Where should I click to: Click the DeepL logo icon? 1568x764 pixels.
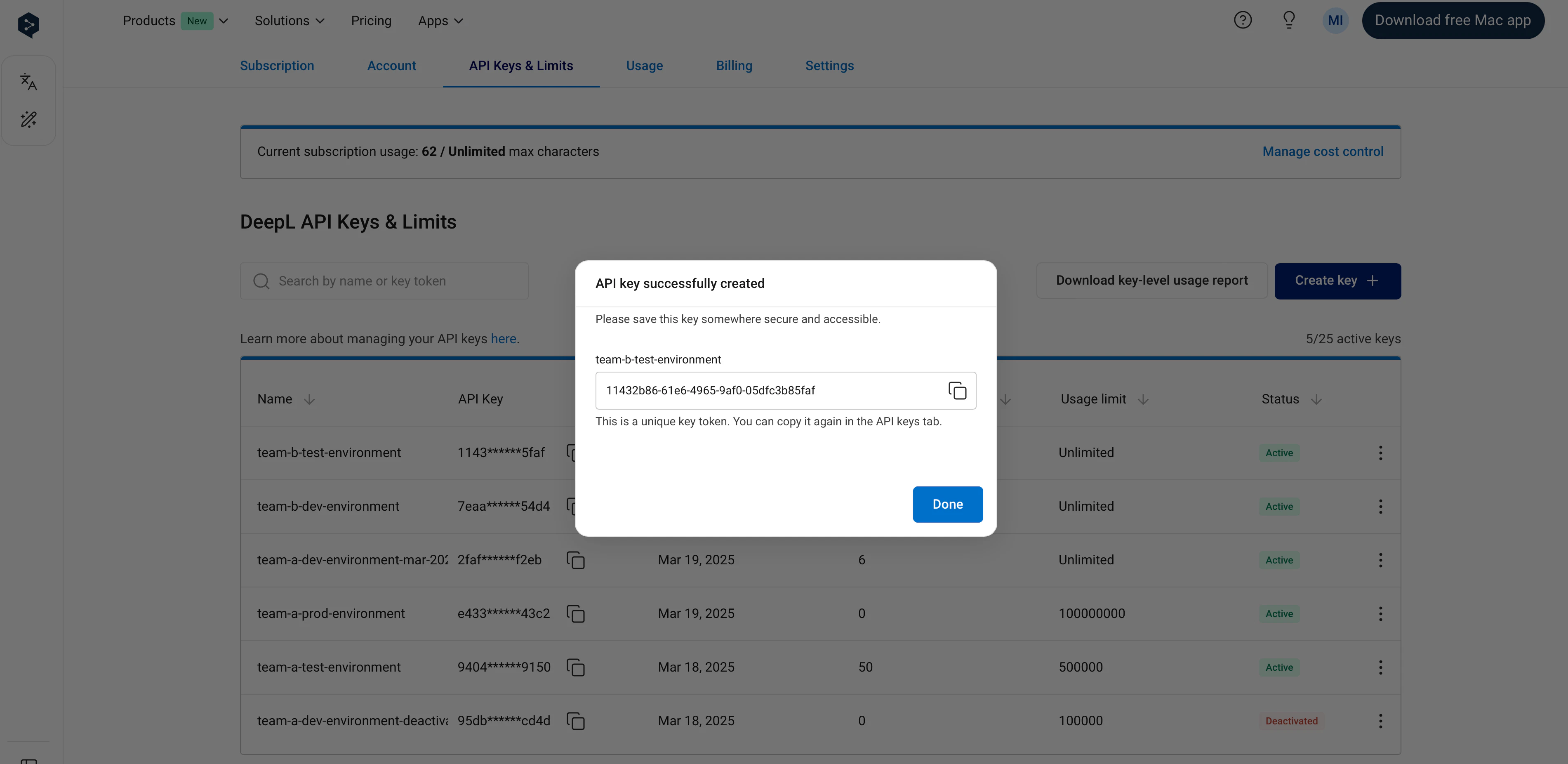point(28,25)
